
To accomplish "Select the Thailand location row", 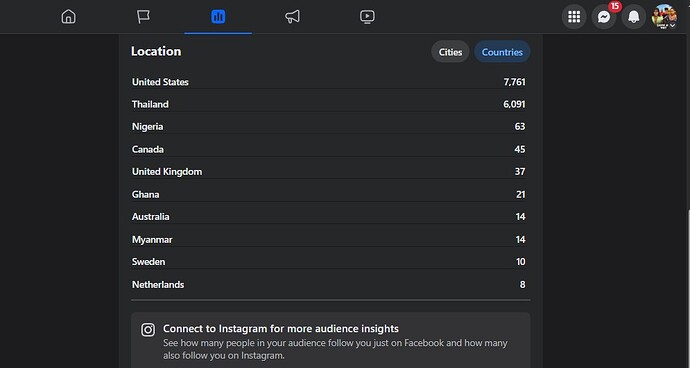I will 329,104.
